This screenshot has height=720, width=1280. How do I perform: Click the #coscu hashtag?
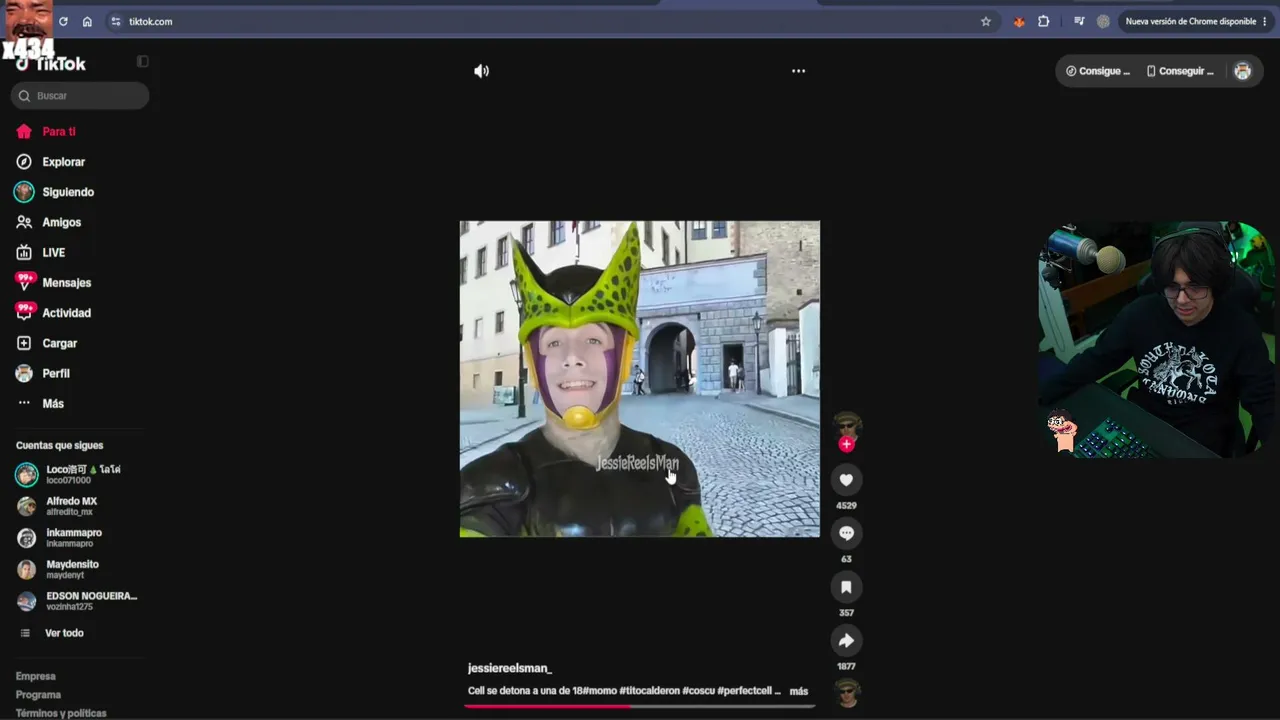[698, 691]
